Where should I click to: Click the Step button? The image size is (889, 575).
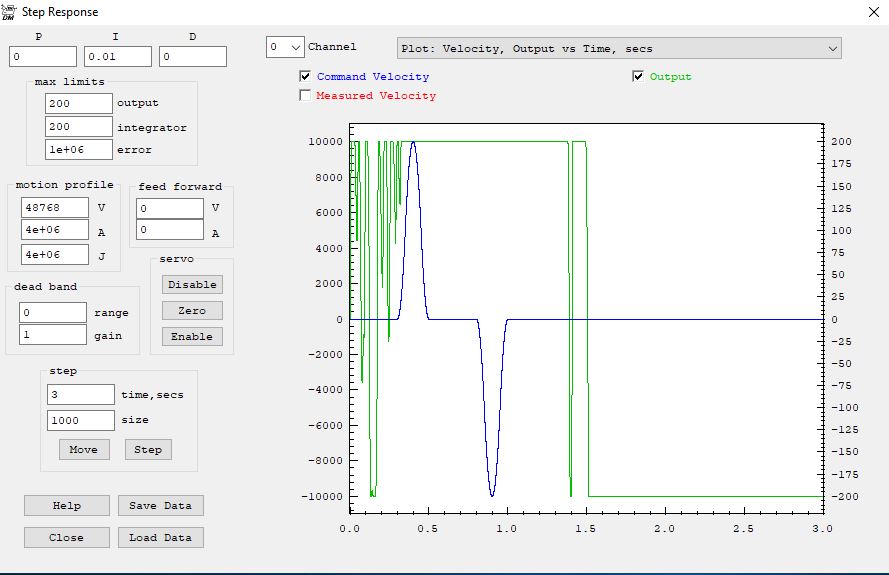click(x=148, y=450)
